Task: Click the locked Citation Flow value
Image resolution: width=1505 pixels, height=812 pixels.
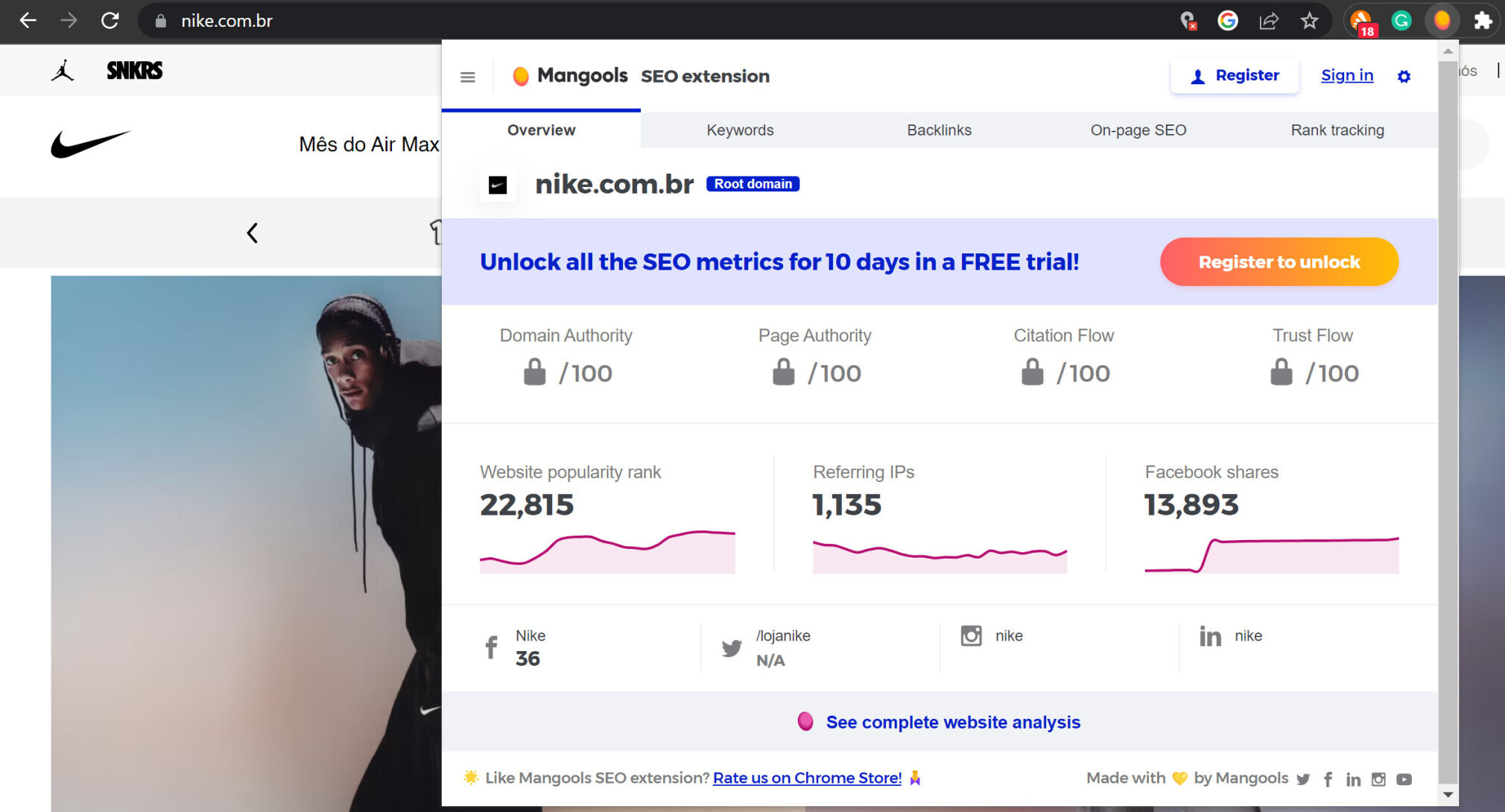Action: point(1065,372)
